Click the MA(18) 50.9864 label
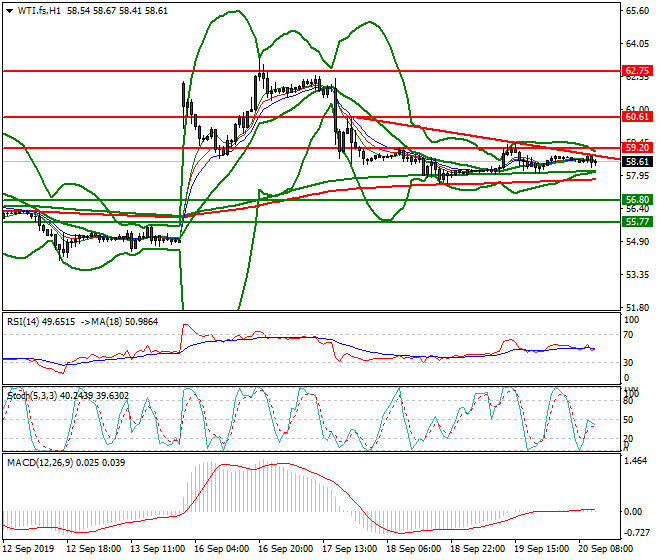Viewport: 660px width, 560px height. (125, 322)
